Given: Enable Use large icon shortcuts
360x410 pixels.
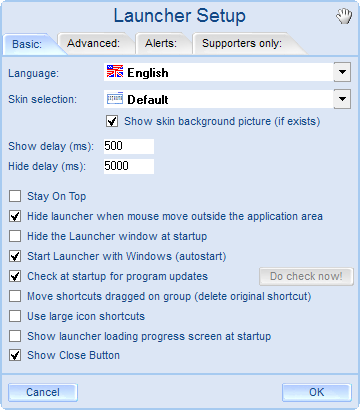Looking at the screenshot, I should [15, 316].
